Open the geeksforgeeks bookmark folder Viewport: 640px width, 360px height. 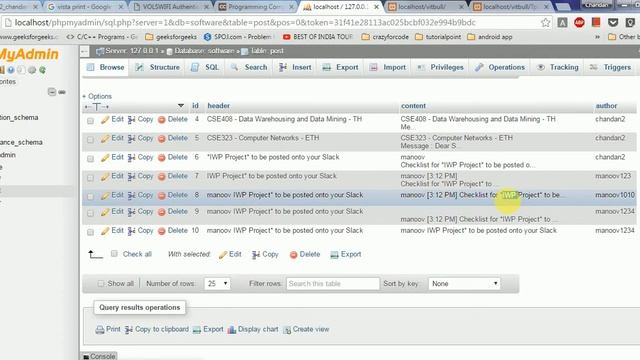click(171, 37)
